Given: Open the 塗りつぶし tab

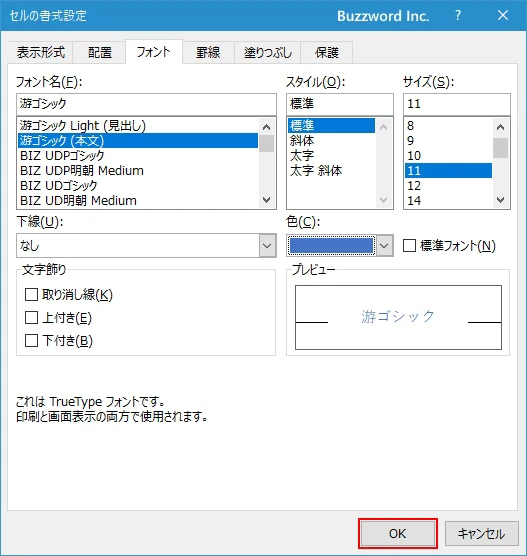Looking at the screenshot, I should (267, 52).
